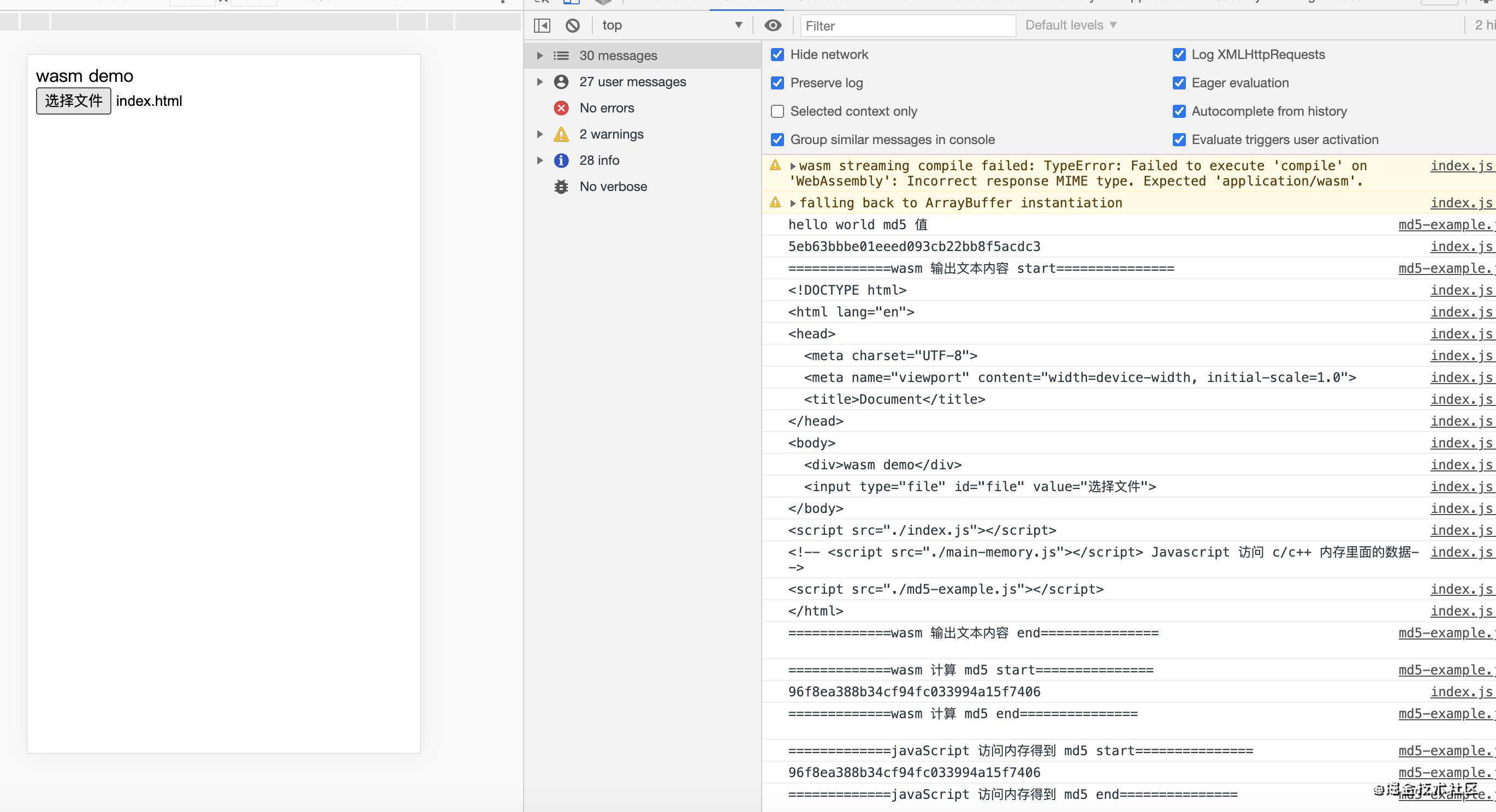Expand the 27 user messages group
Screen dimensions: 1496x812
539,82
